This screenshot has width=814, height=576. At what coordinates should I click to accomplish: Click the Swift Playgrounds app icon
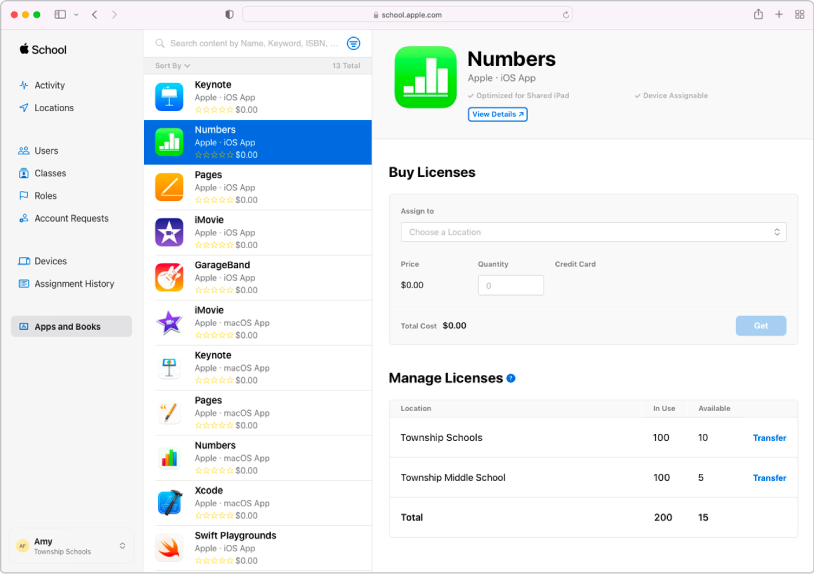169,547
